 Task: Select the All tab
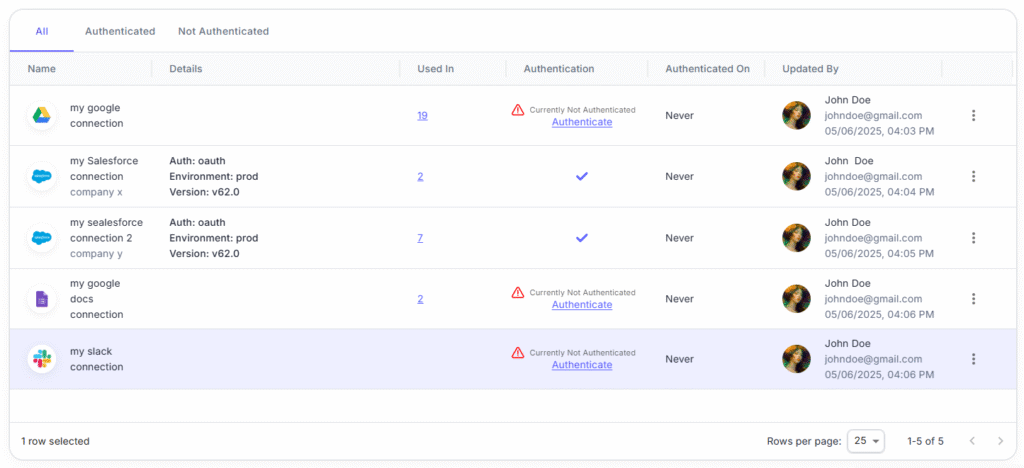[x=42, y=31]
